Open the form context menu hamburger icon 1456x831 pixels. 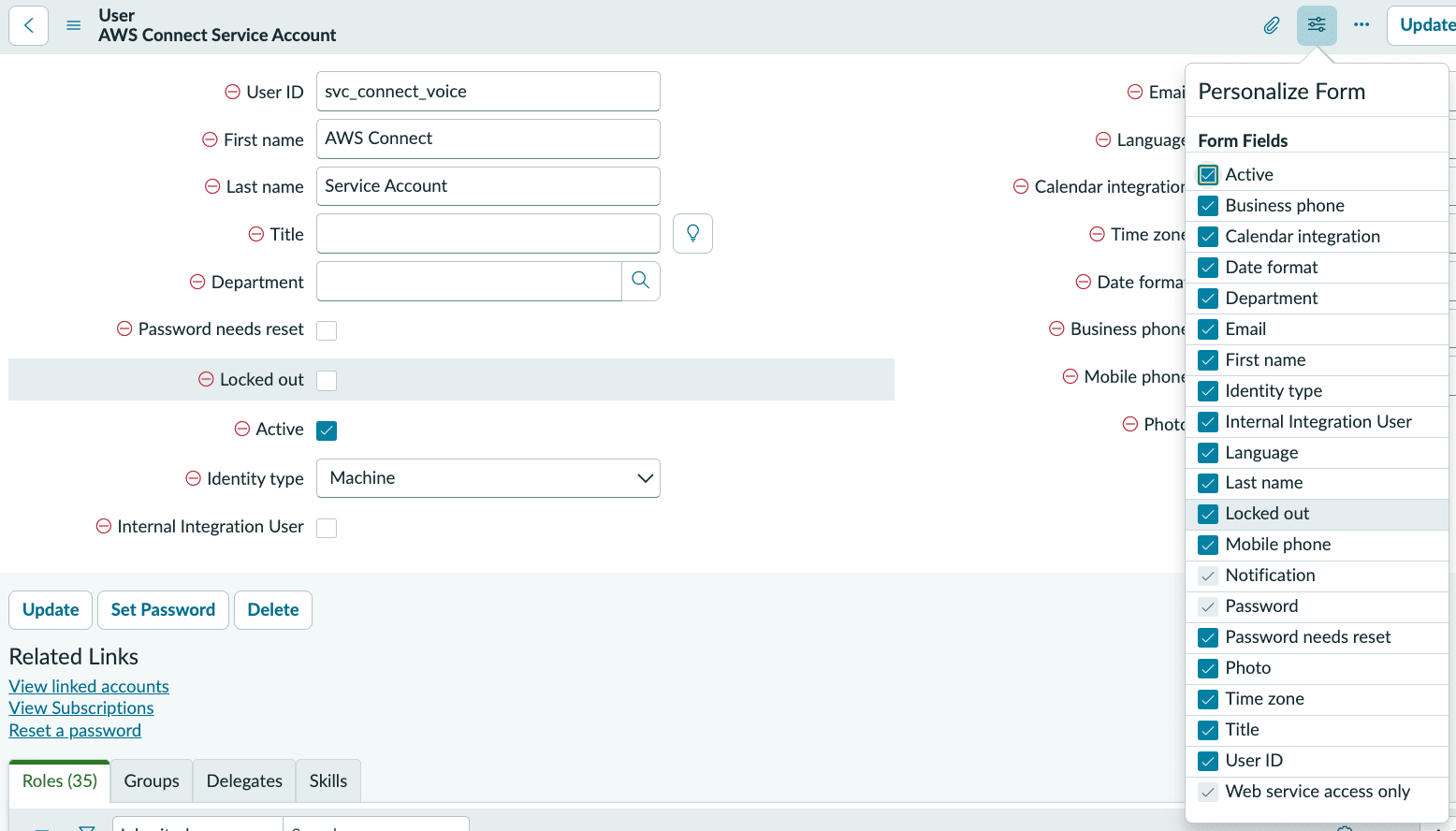pos(74,25)
